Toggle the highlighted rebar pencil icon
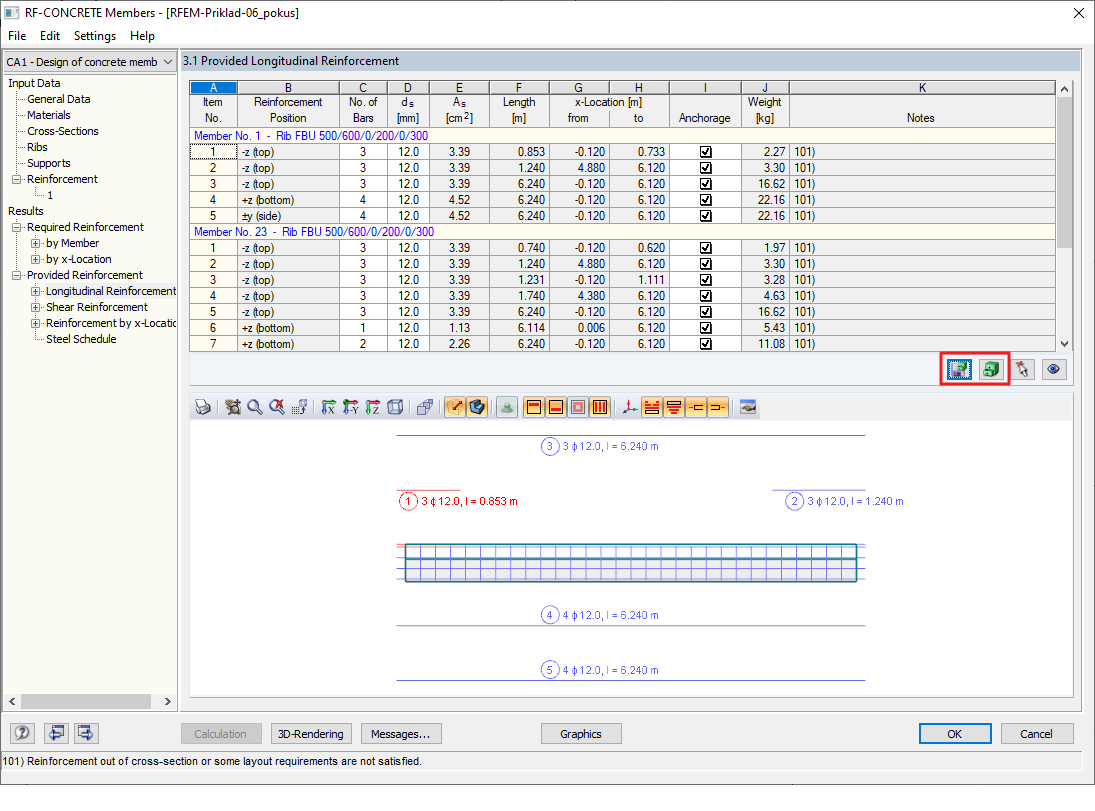1095x811 pixels. click(455, 407)
